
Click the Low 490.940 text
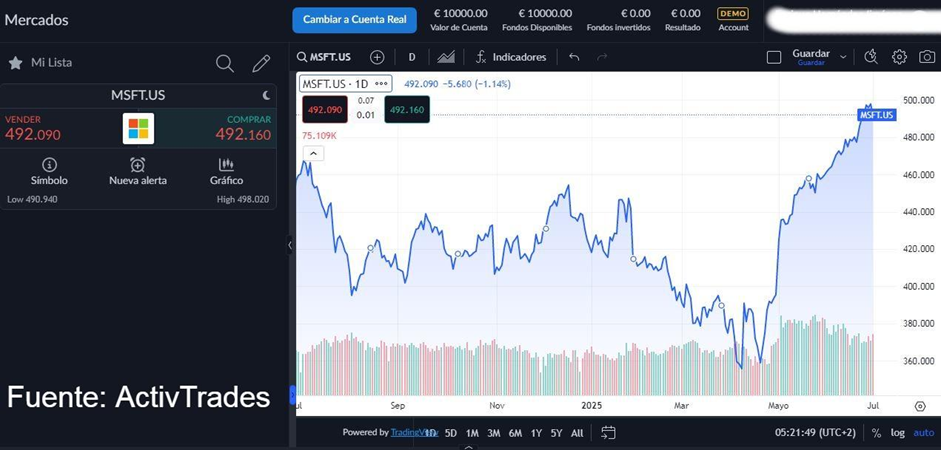click(32, 199)
